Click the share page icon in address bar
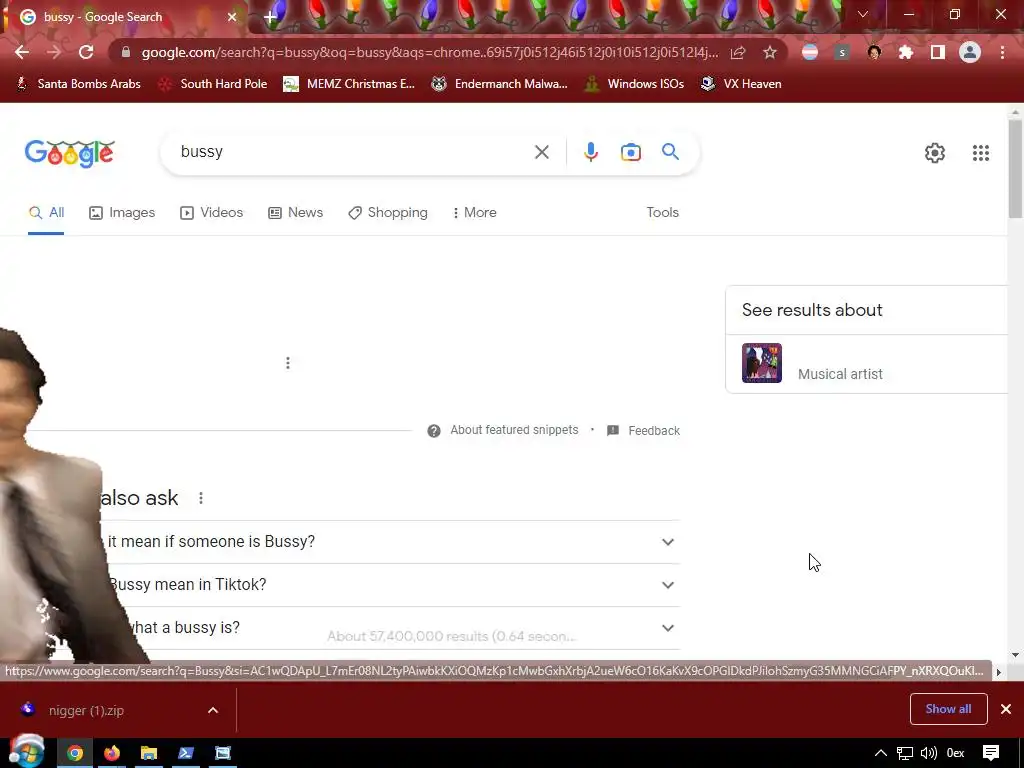 [x=738, y=52]
